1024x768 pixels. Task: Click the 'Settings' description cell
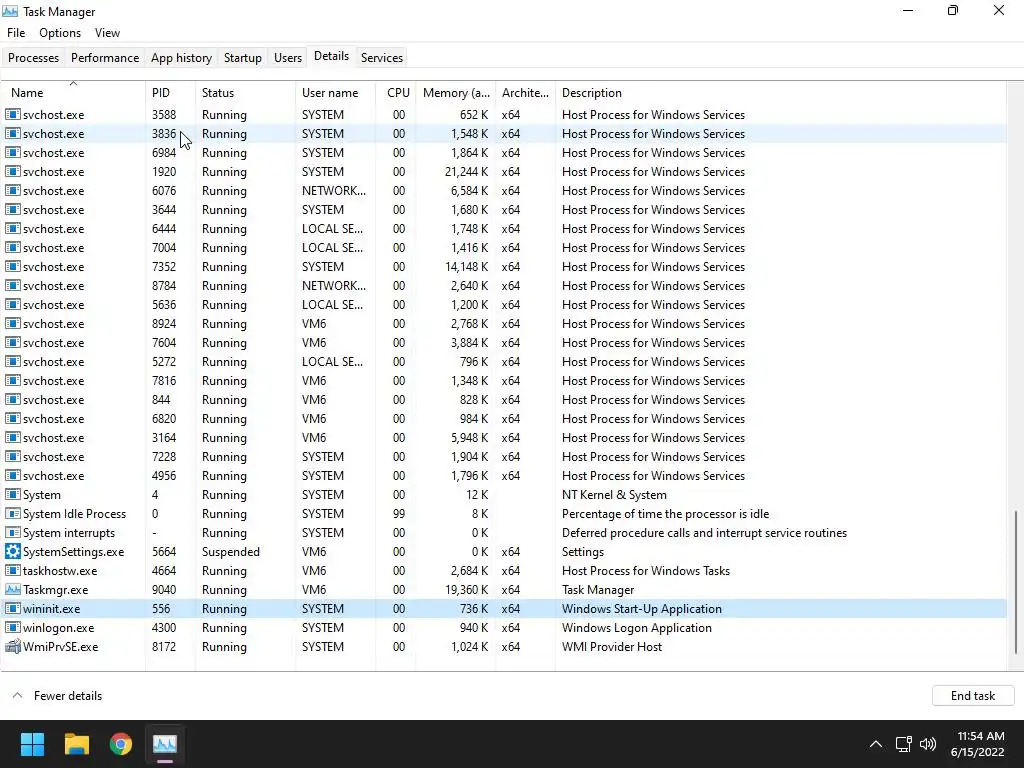tap(583, 552)
